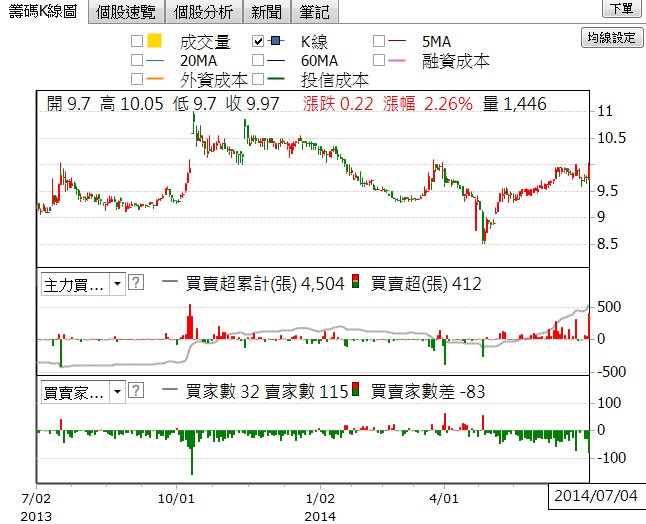Click the 7/02 2013 date axis marker
The height and width of the screenshot is (524, 646).
pos(36,507)
